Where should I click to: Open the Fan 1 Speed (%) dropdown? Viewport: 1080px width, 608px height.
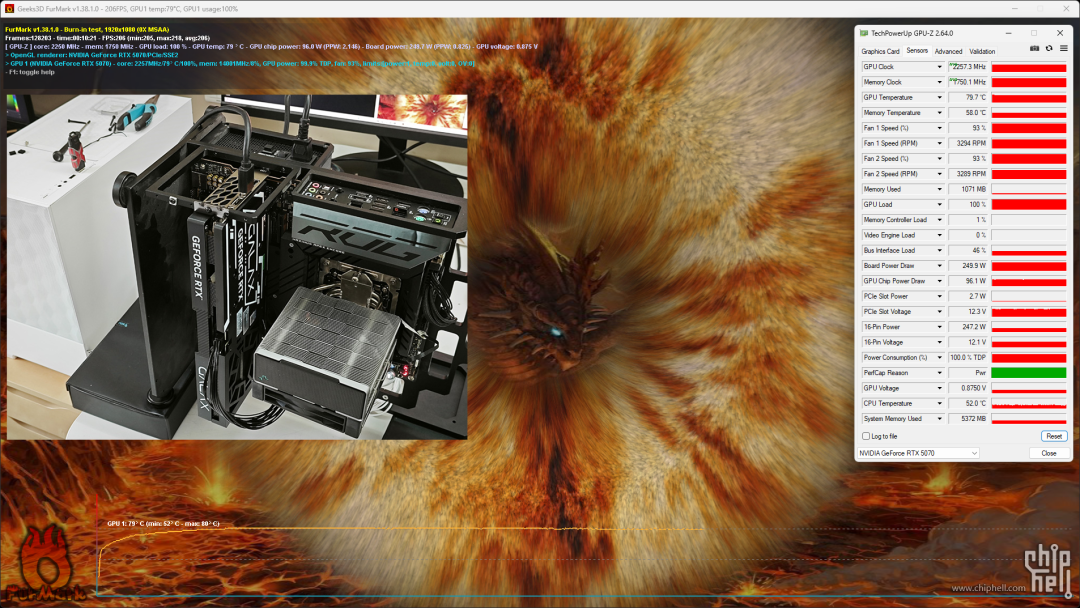tap(939, 128)
